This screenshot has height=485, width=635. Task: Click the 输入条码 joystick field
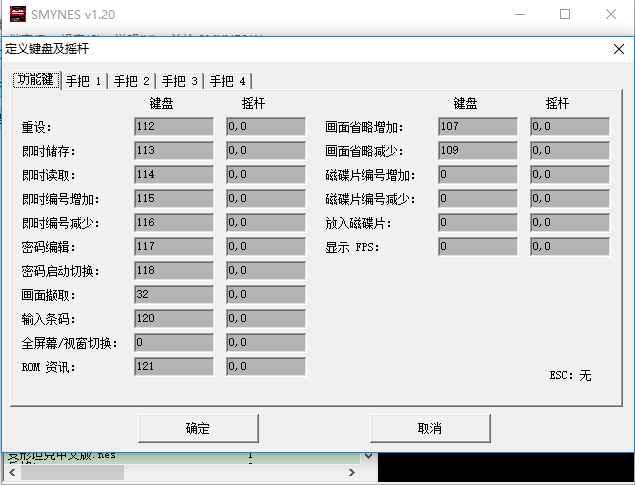[266, 318]
